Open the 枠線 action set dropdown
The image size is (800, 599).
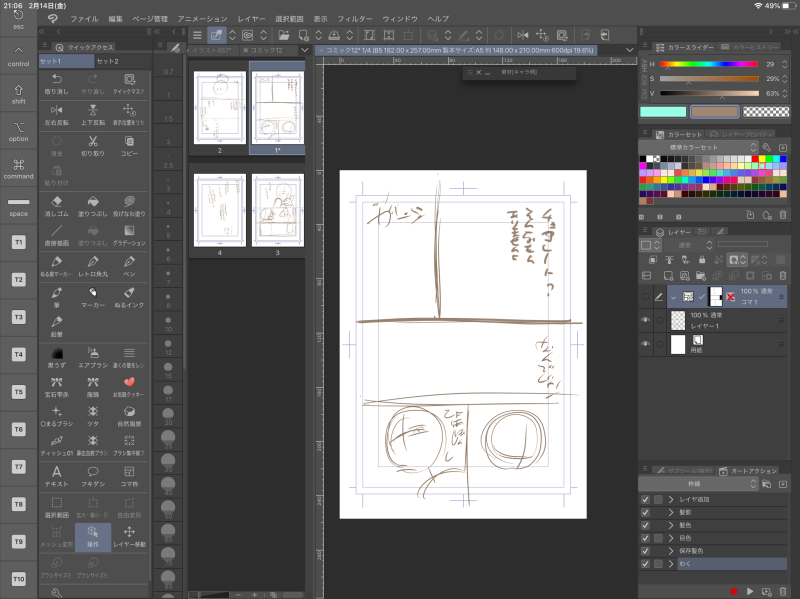click(x=698, y=484)
